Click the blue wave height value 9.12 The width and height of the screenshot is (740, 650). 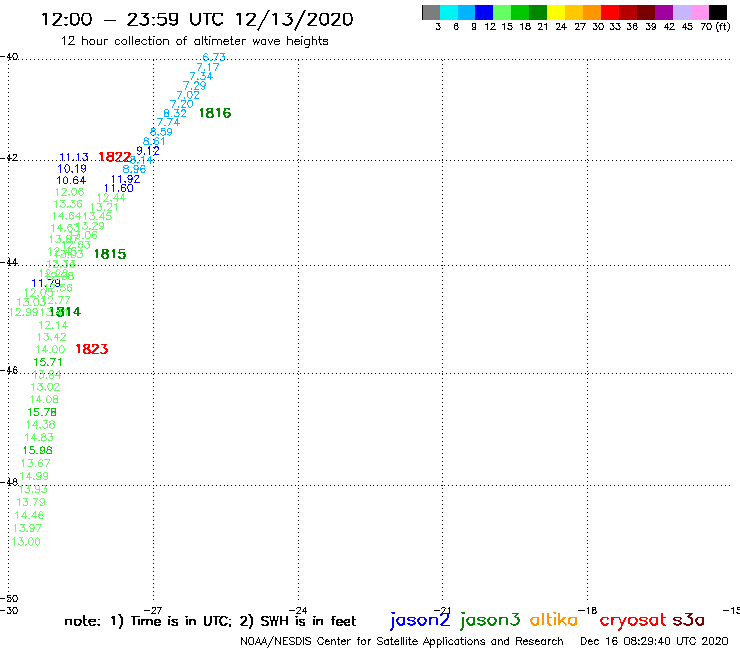[x=148, y=151]
